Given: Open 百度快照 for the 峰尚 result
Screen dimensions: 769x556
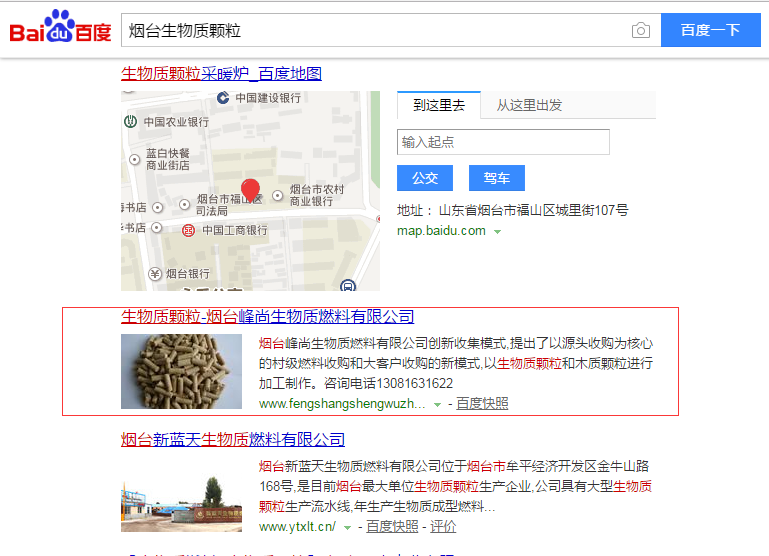Looking at the screenshot, I should (x=482, y=404).
